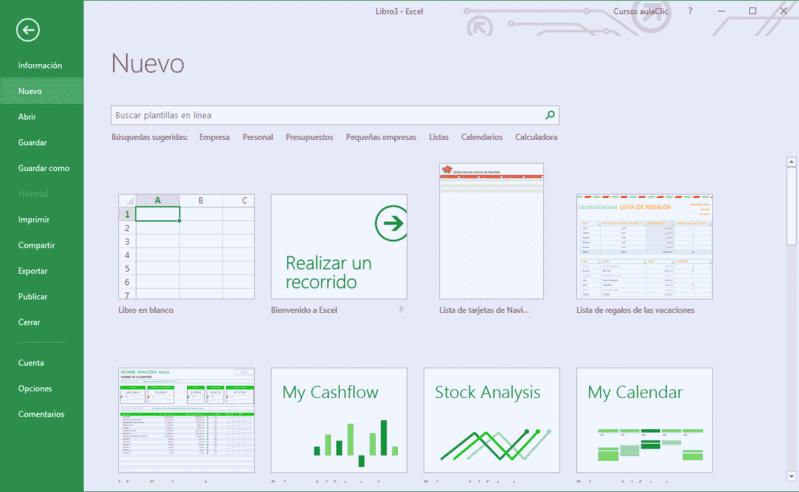Click the back arrow to exit Backstage
This screenshot has height=492, width=799.
[x=27, y=30]
